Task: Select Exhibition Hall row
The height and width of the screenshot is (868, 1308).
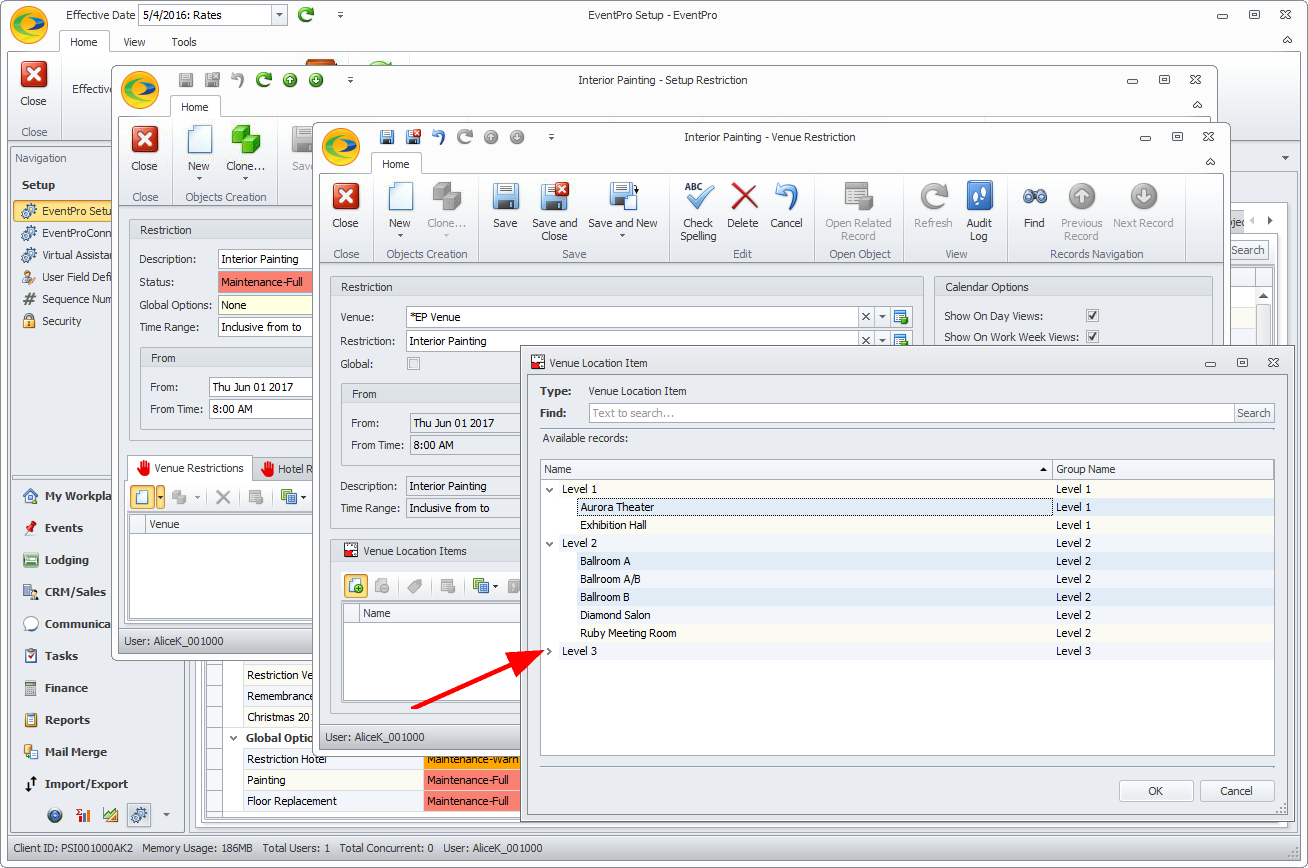Action: [907, 525]
